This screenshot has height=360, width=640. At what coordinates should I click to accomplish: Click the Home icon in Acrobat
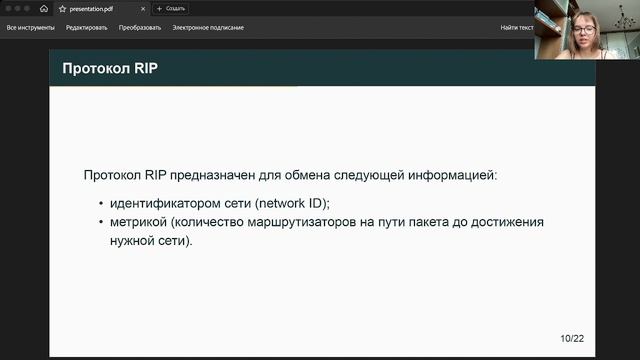(44, 9)
